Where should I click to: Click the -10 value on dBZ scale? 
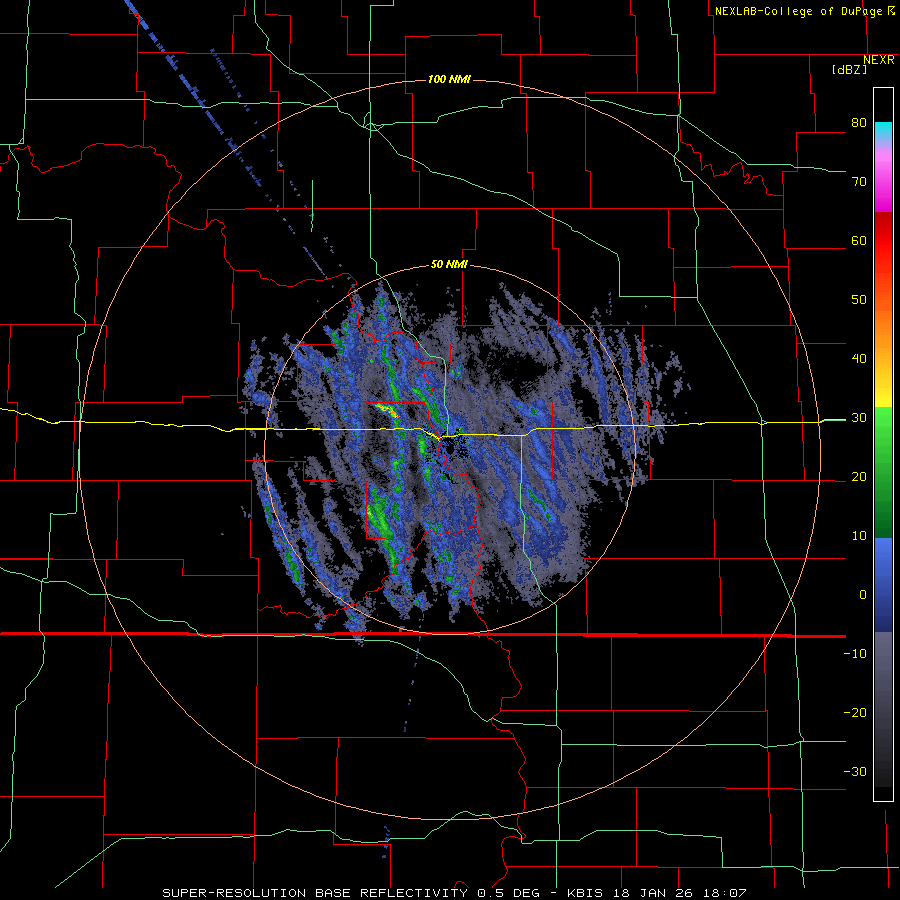pyautogui.click(x=855, y=654)
